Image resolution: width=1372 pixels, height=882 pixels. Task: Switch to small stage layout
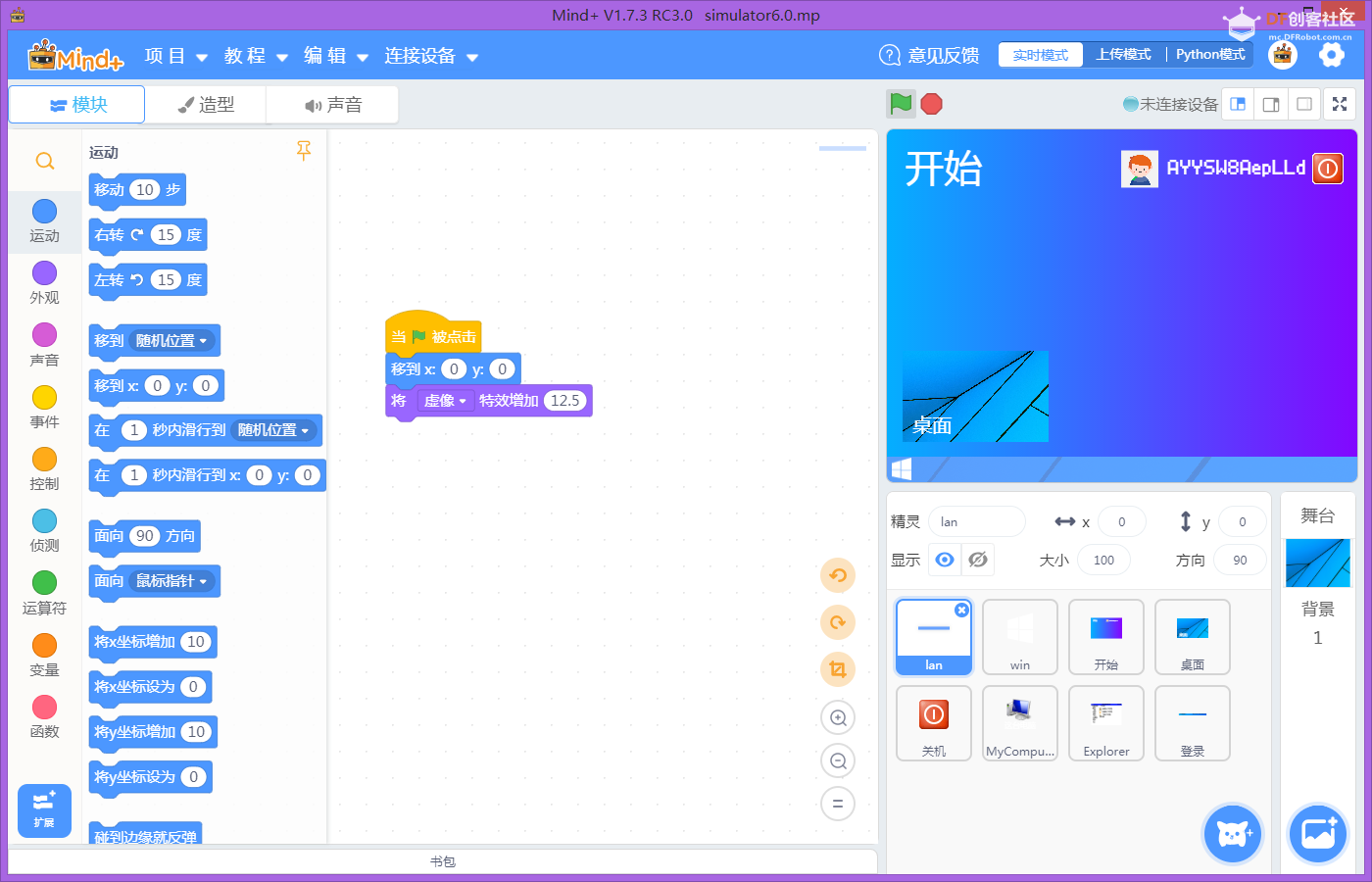point(1238,104)
